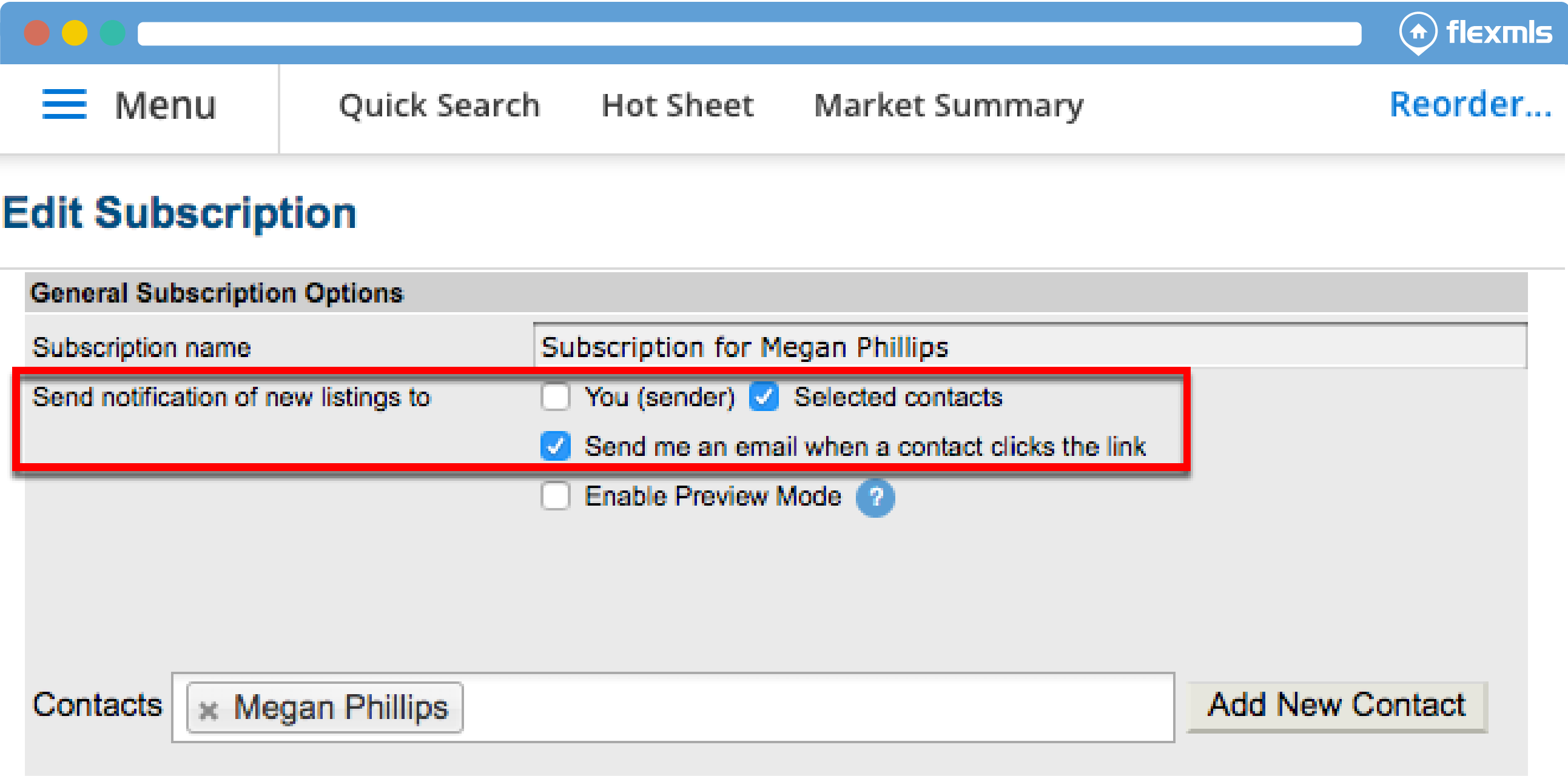The image size is (1568, 776).
Task: Remove Megan Phillips contact with x icon
Action: pyautogui.click(x=208, y=709)
